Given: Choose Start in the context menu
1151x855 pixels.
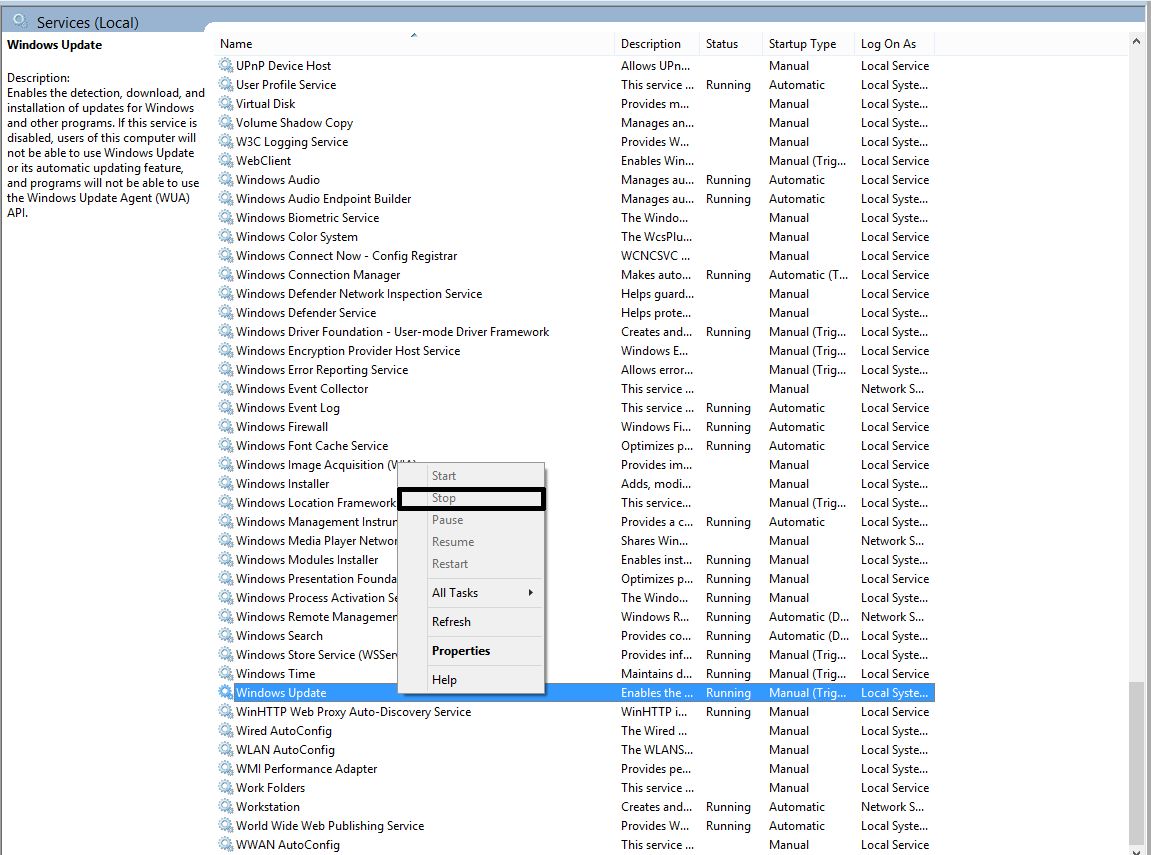Looking at the screenshot, I should pos(471,476).
